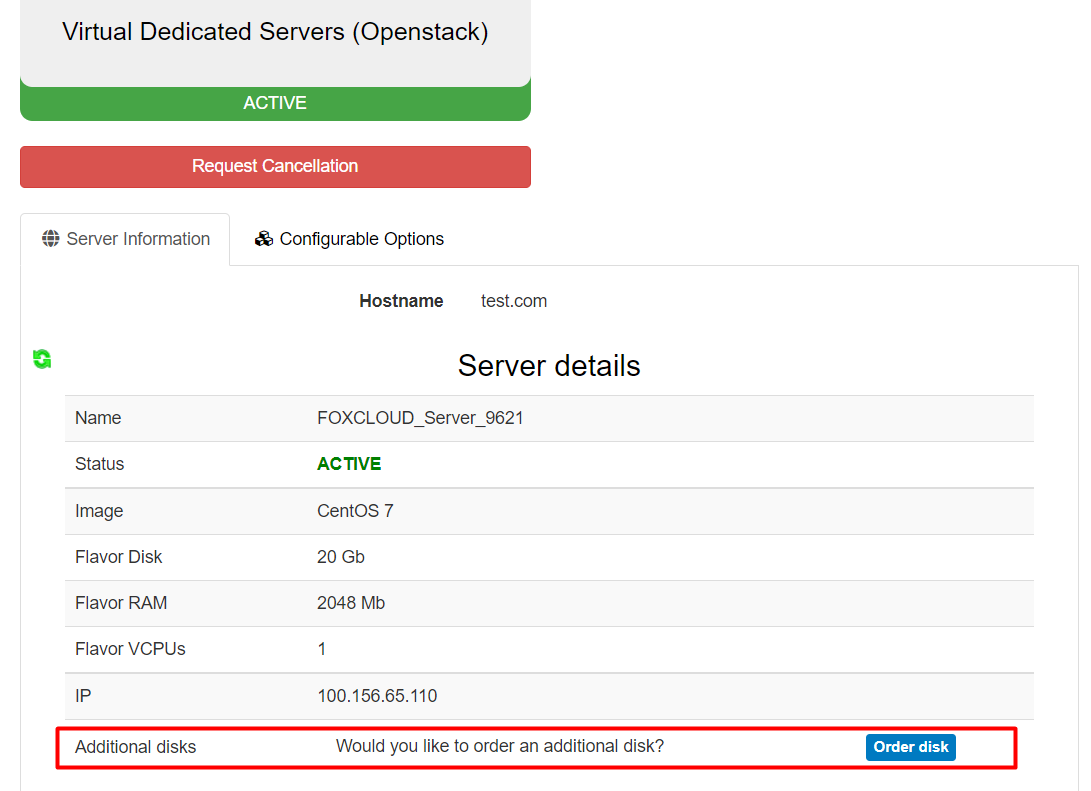Click the hostname value test.com
Screen dimensions: 1091x791
[514, 301]
